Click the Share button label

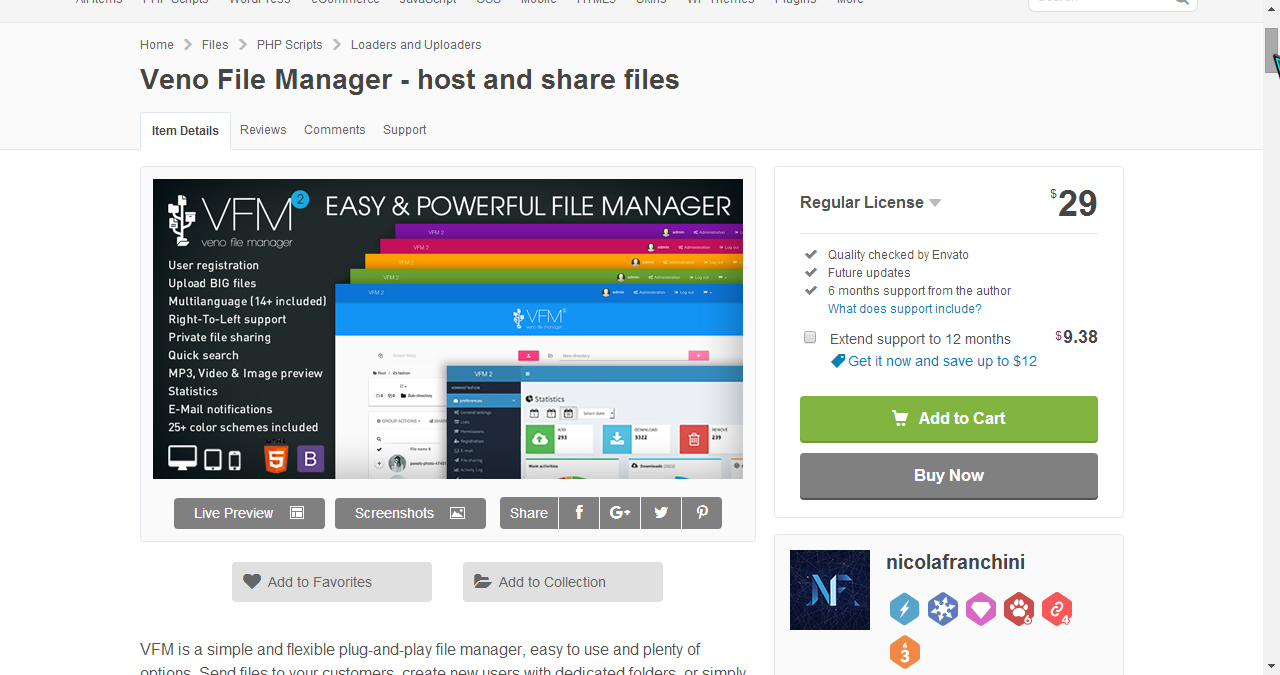(529, 513)
